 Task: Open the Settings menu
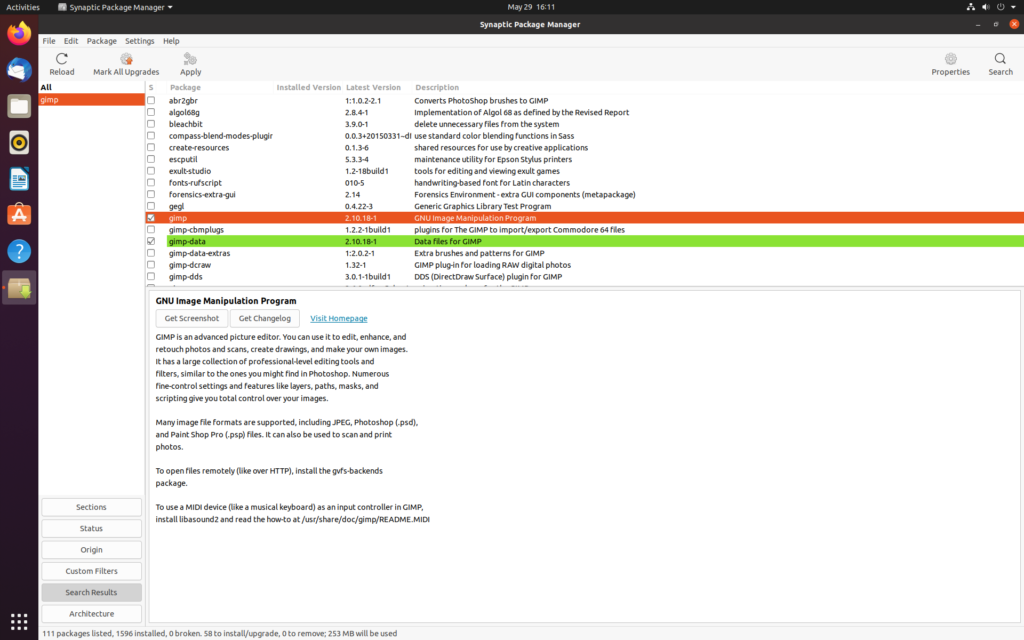coord(140,40)
